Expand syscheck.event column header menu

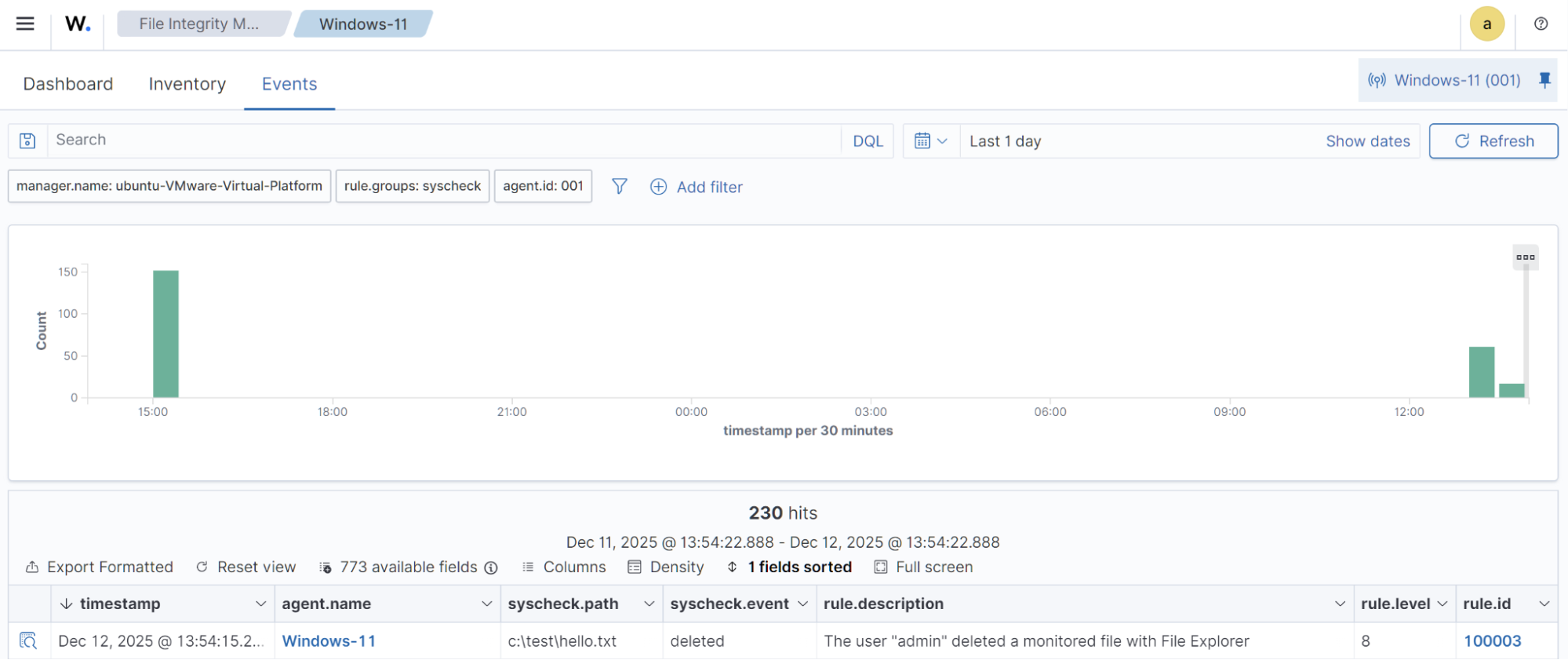pos(802,603)
